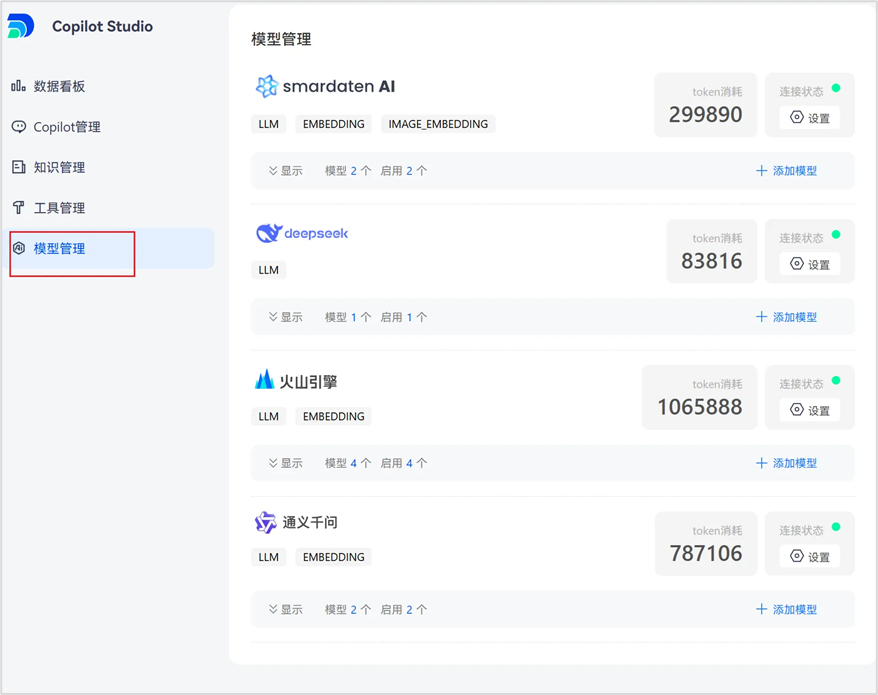Viewport: 878px width, 695px height.
Task: Click the LLM tag under 火山引擎
Action: pos(269,416)
